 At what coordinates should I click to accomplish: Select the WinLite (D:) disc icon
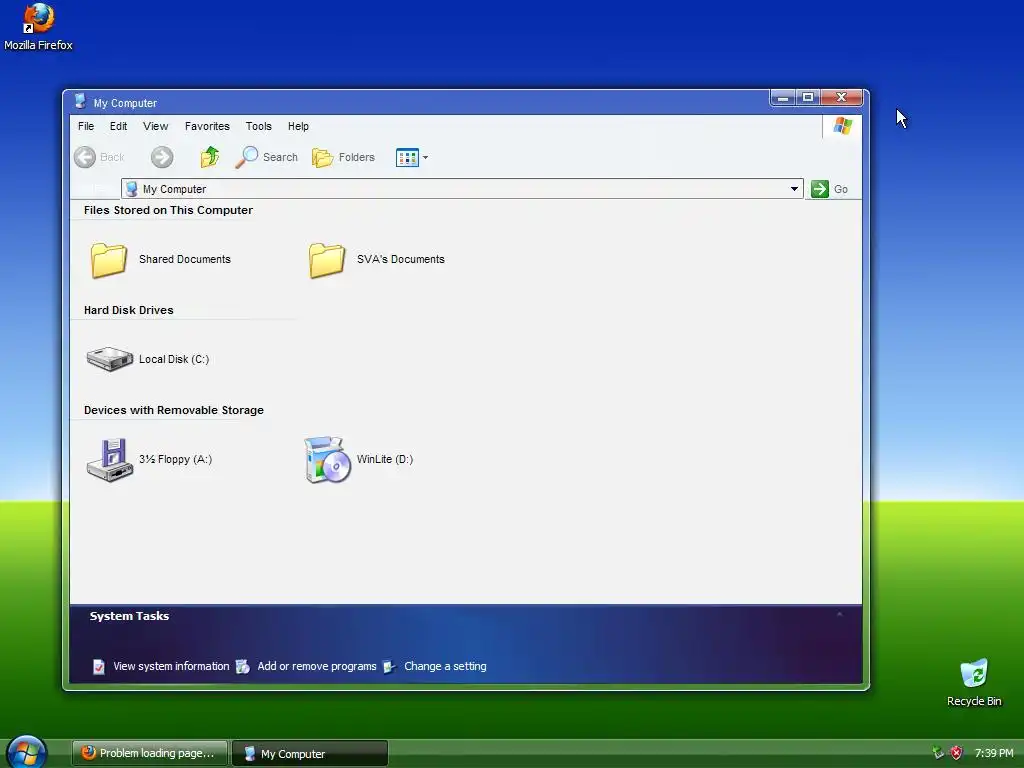[x=327, y=460]
